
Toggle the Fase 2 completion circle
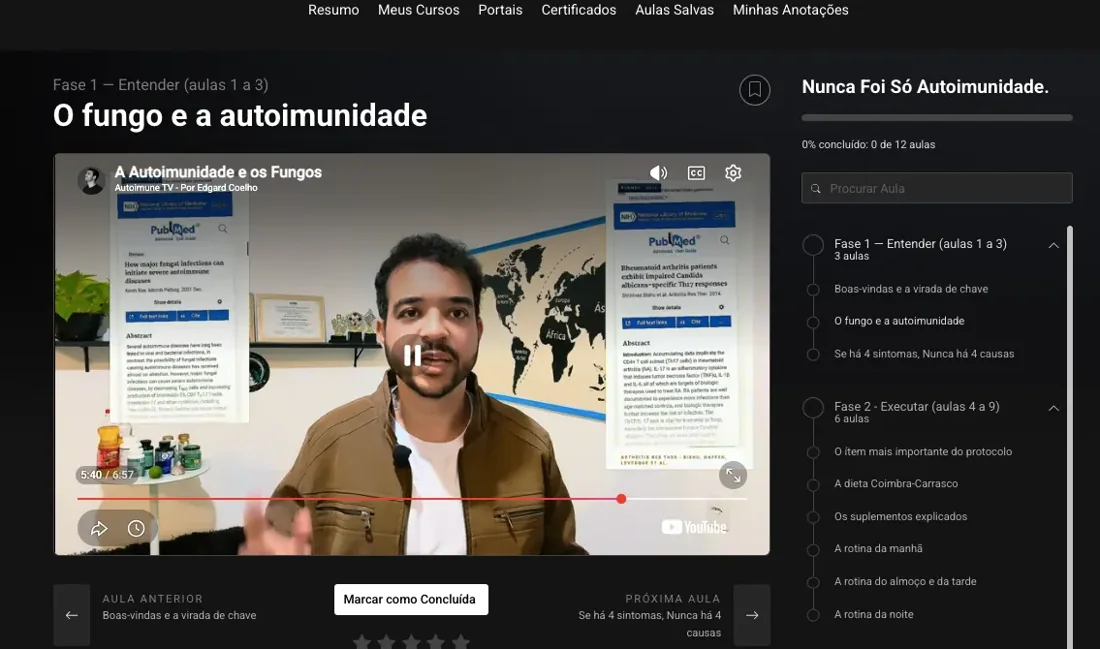pos(813,408)
